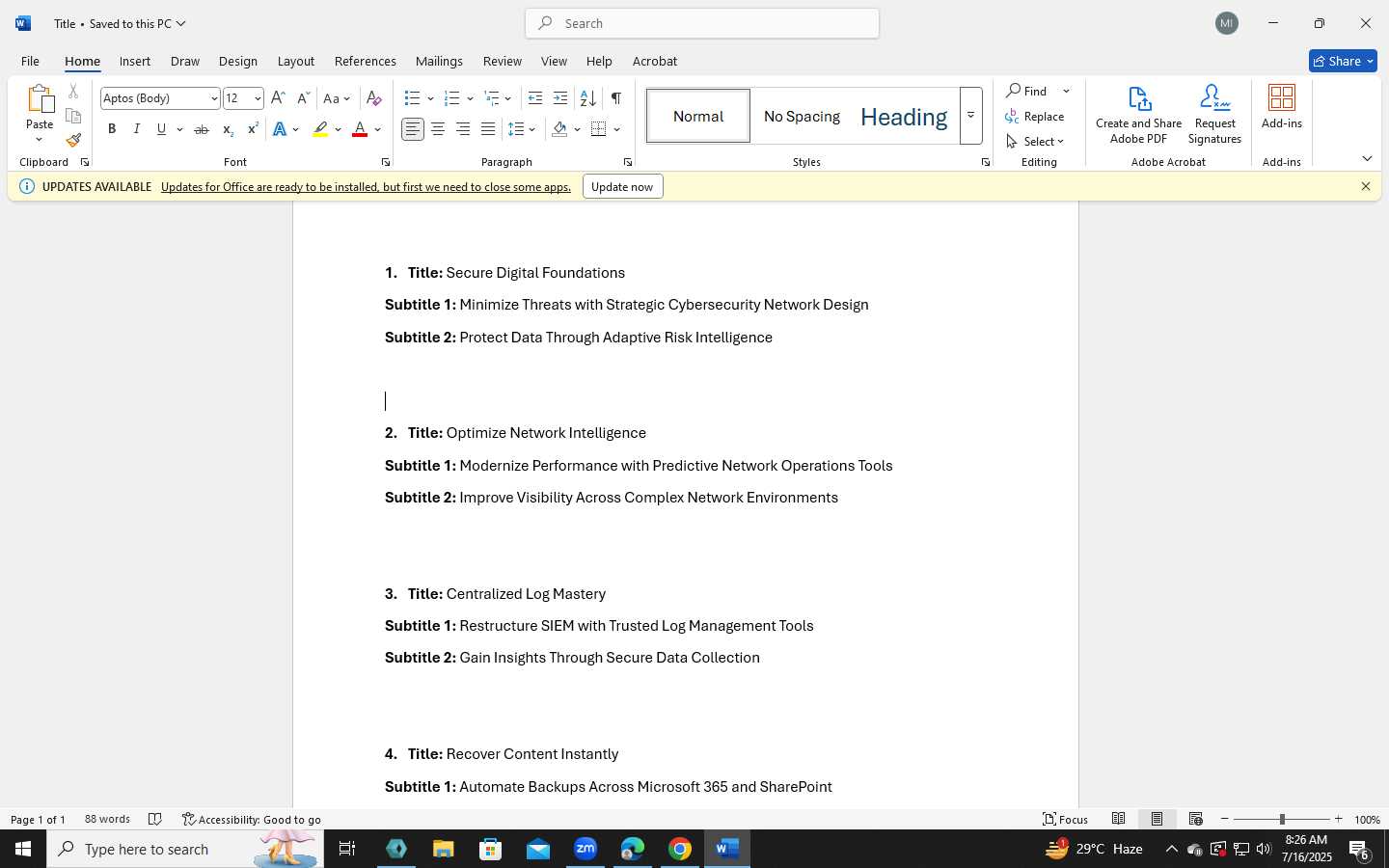Image resolution: width=1389 pixels, height=868 pixels.
Task: Click the Share button
Action: click(1343, 61)
